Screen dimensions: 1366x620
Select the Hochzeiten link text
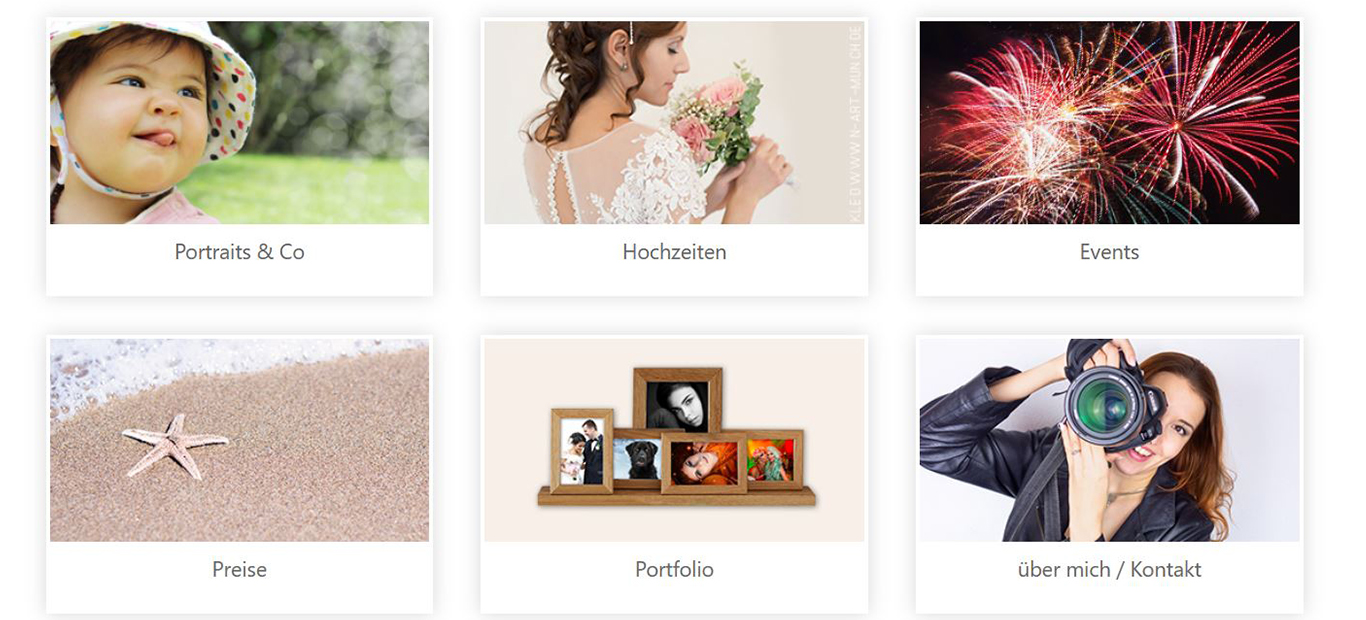tap(674, 252)
